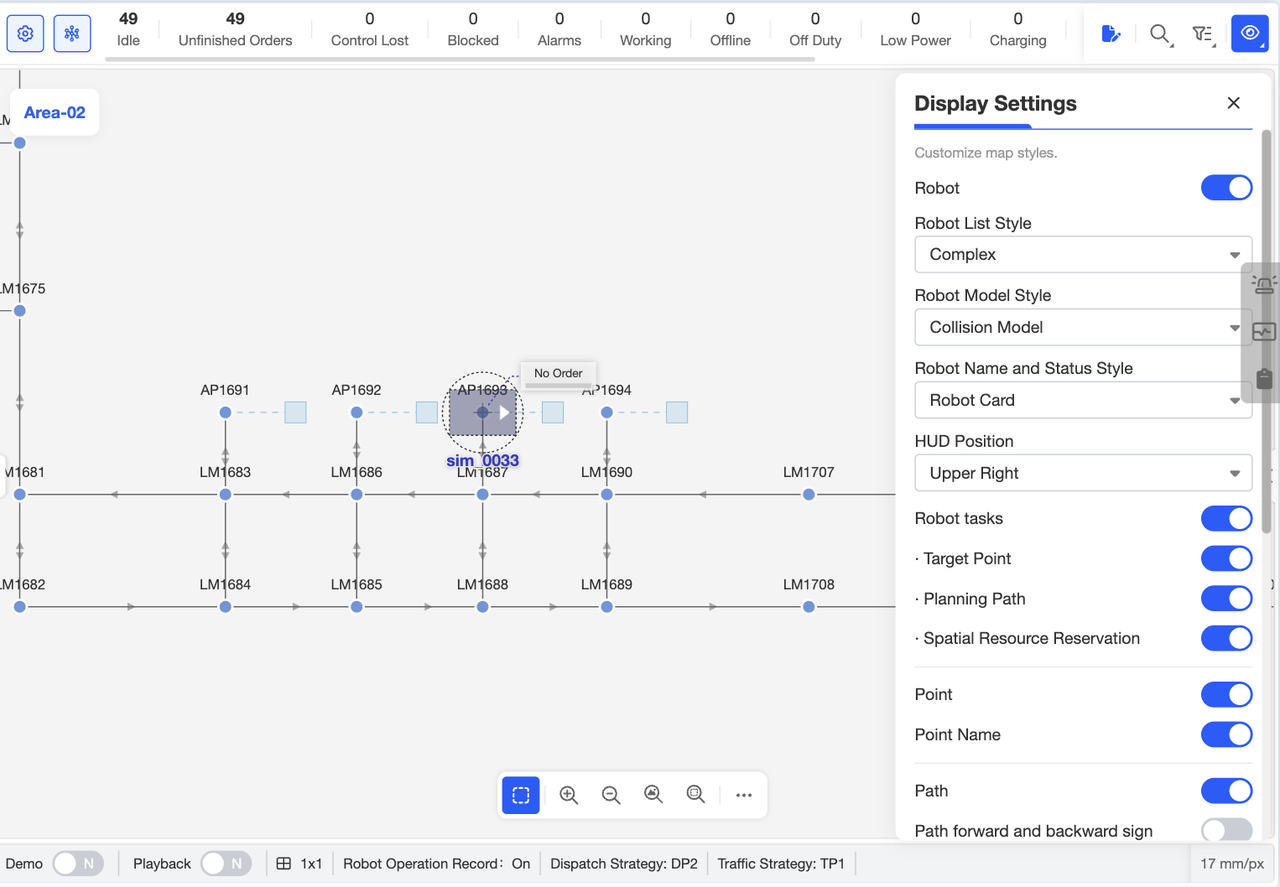Change the HUD Position dropdown
The image size is (1280, 887).
tap(1083, 472)
